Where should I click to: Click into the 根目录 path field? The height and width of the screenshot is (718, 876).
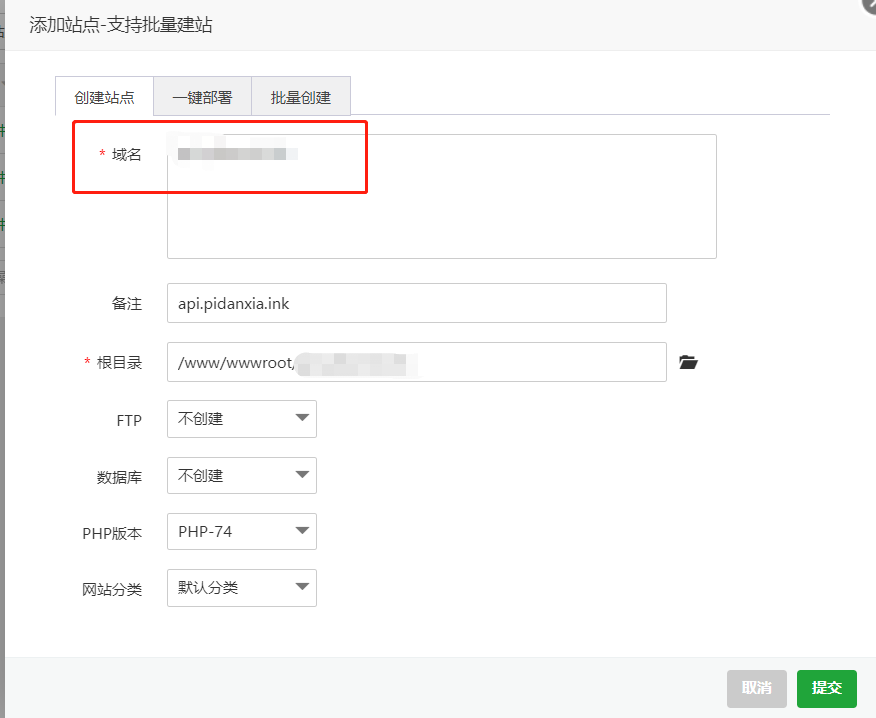click(x=416, y=362)
